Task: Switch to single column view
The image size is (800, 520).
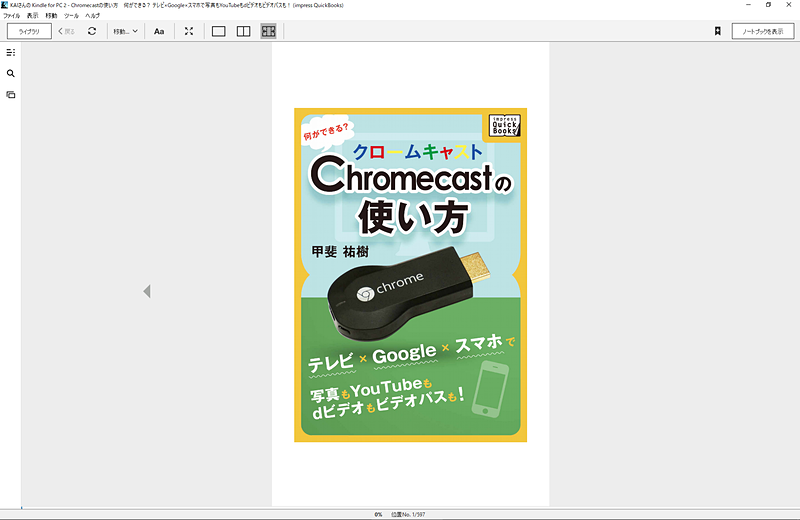Action: [218, 31]
